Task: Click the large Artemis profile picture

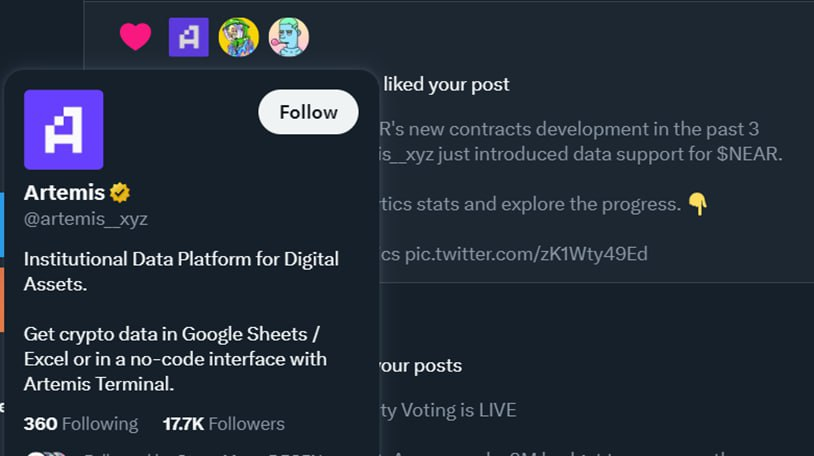Action: click(x=64, y=130)
